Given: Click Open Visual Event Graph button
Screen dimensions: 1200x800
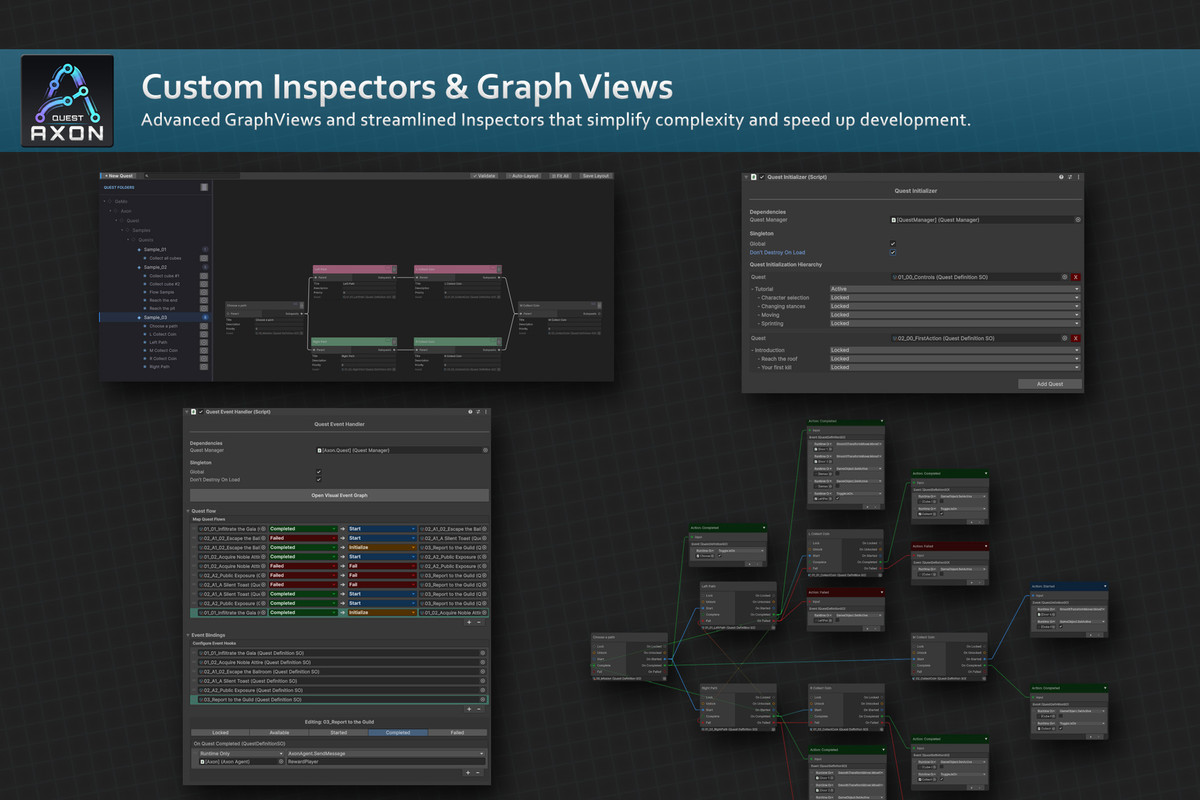Looking at the screenshot, I should pyautogui.click(x=339, y=495).
